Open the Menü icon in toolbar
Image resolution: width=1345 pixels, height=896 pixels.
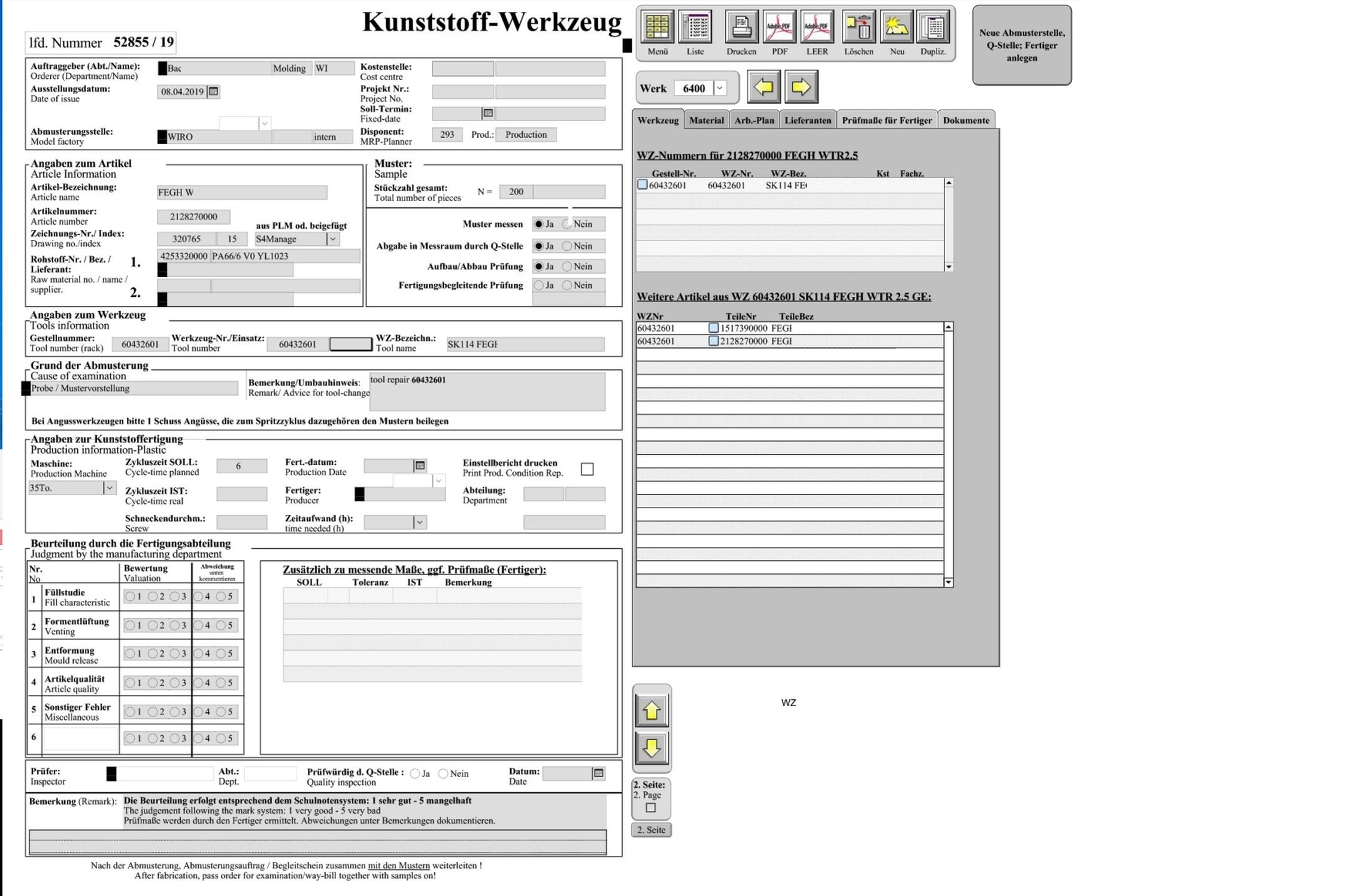657,27
